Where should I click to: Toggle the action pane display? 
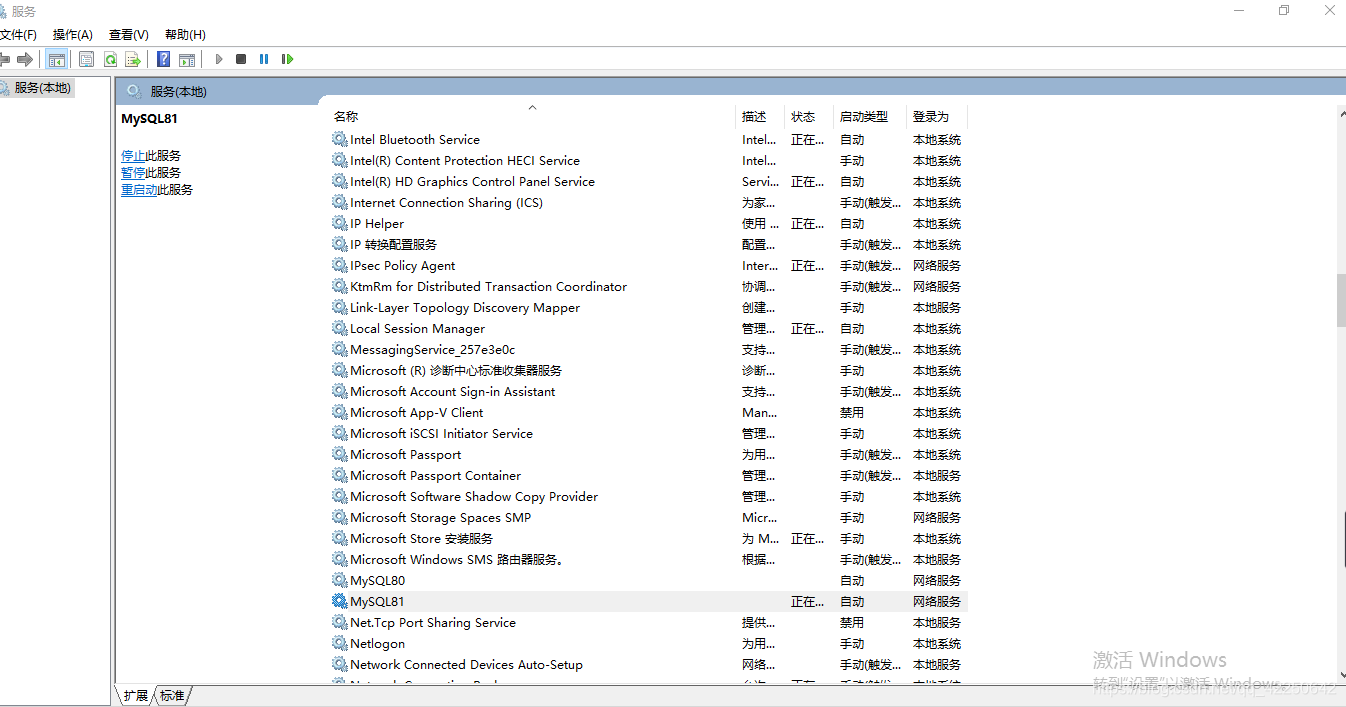187,59
